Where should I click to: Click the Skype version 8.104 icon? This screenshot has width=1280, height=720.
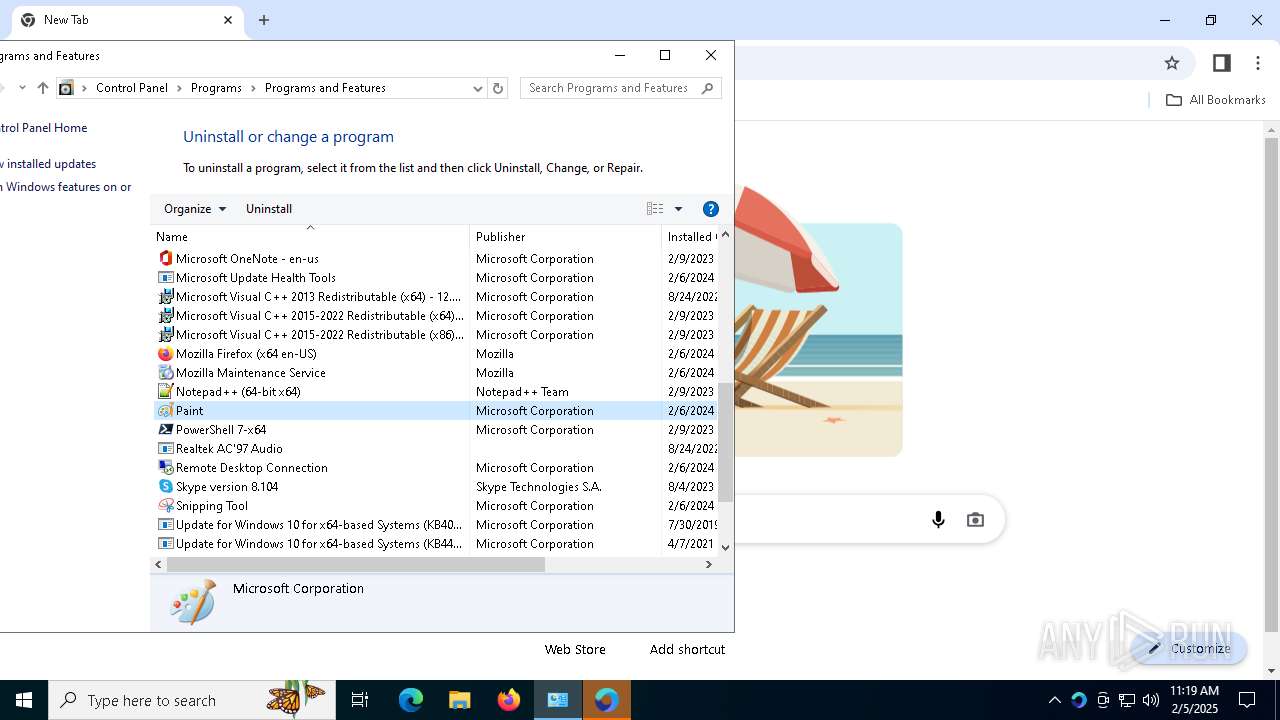tap(166, 486)
